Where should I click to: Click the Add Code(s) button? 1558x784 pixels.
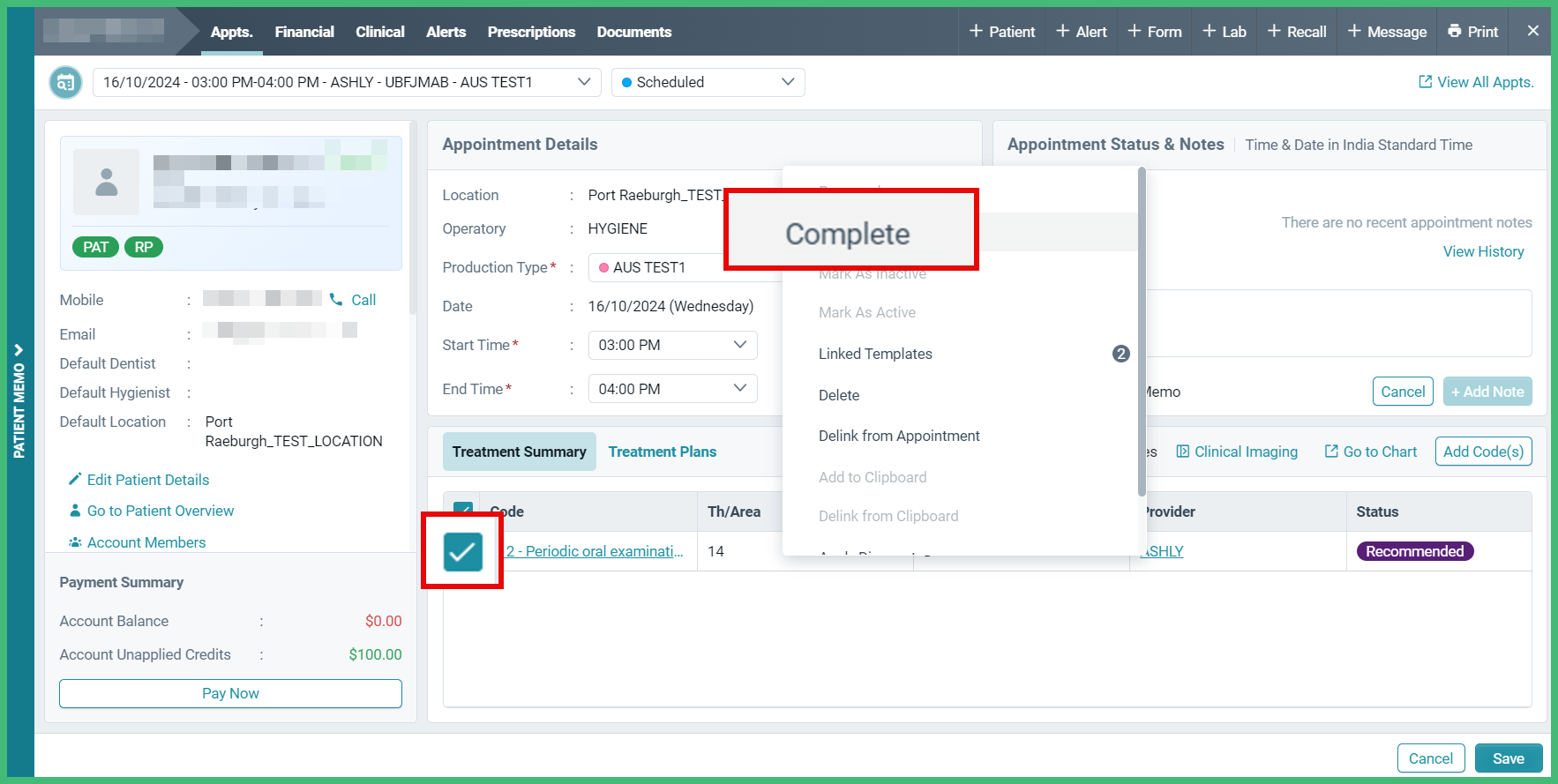1484,452
